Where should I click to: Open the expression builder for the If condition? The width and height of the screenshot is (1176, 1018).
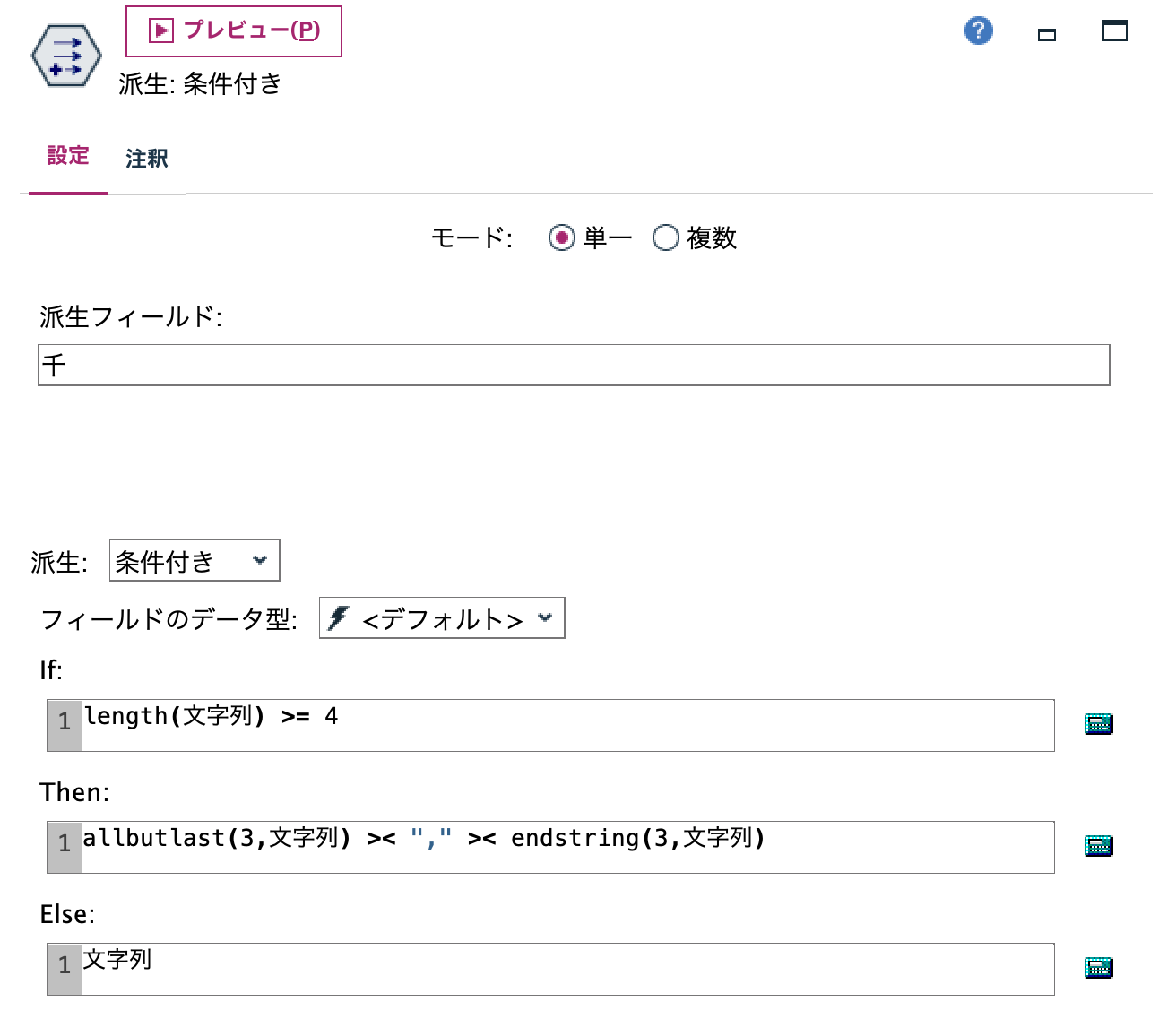[x=1099, y=723]
